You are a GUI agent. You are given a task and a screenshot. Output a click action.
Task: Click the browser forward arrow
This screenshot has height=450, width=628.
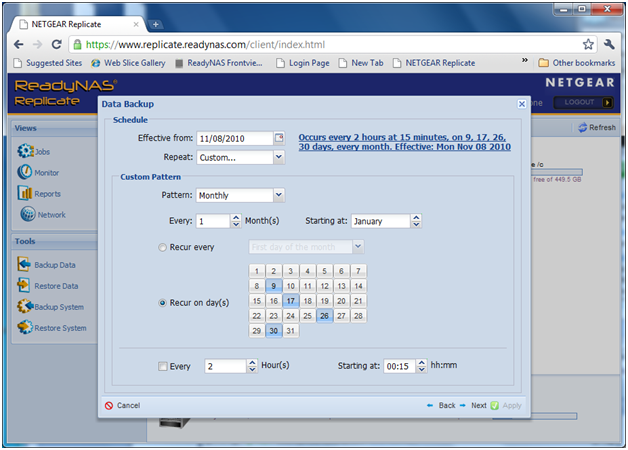[37, 44]
